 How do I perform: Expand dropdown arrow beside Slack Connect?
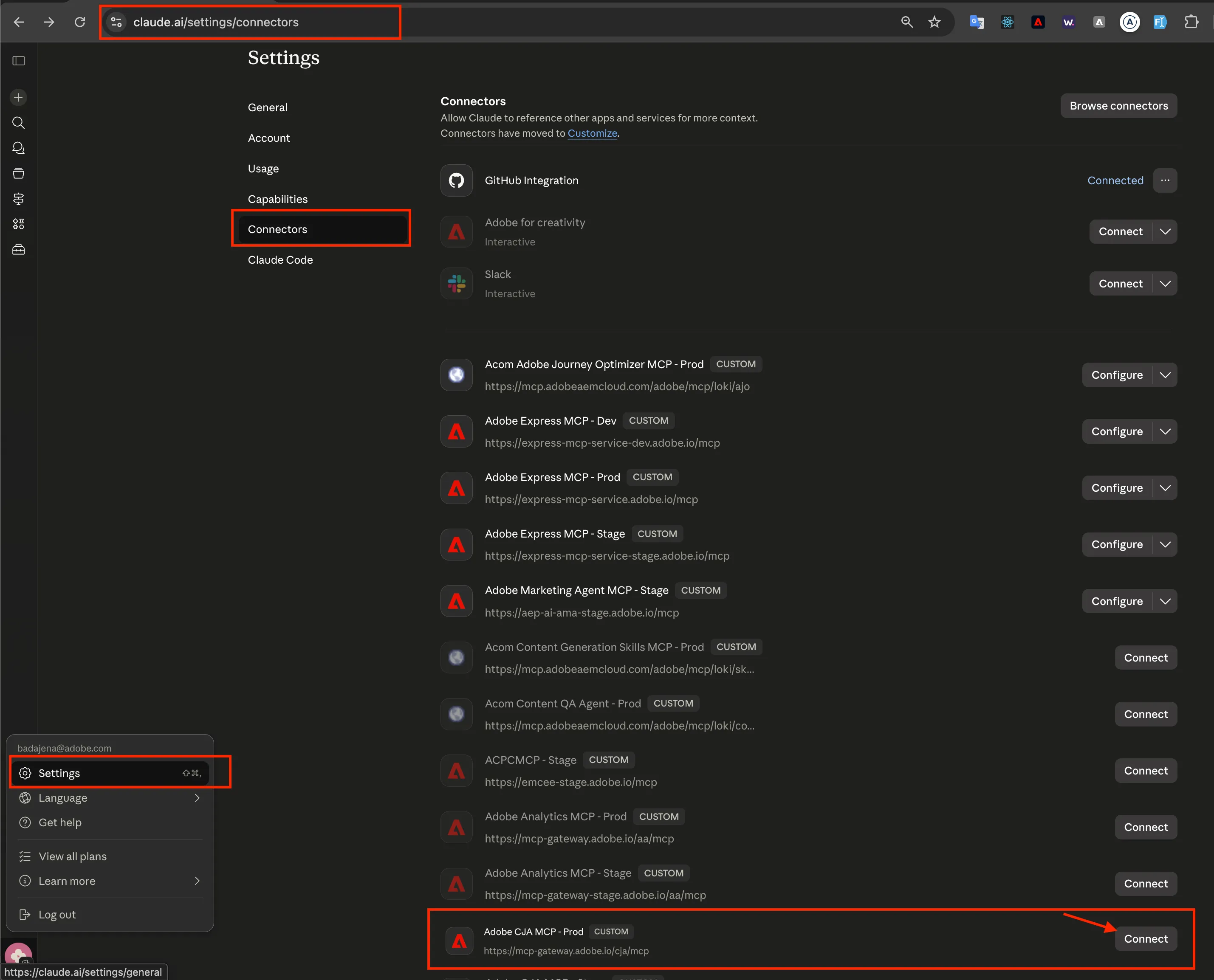pos(1165,284)
